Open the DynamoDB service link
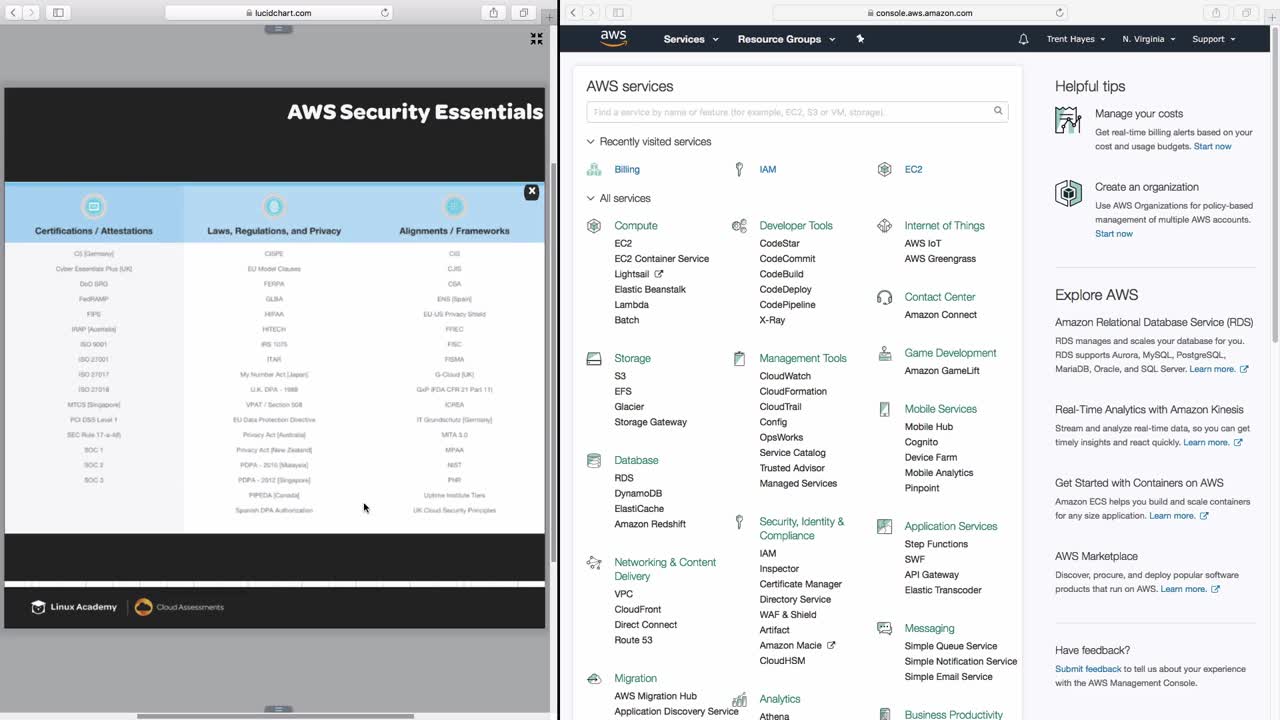This screenshot has height=720, width=1280. pos(638,493)
